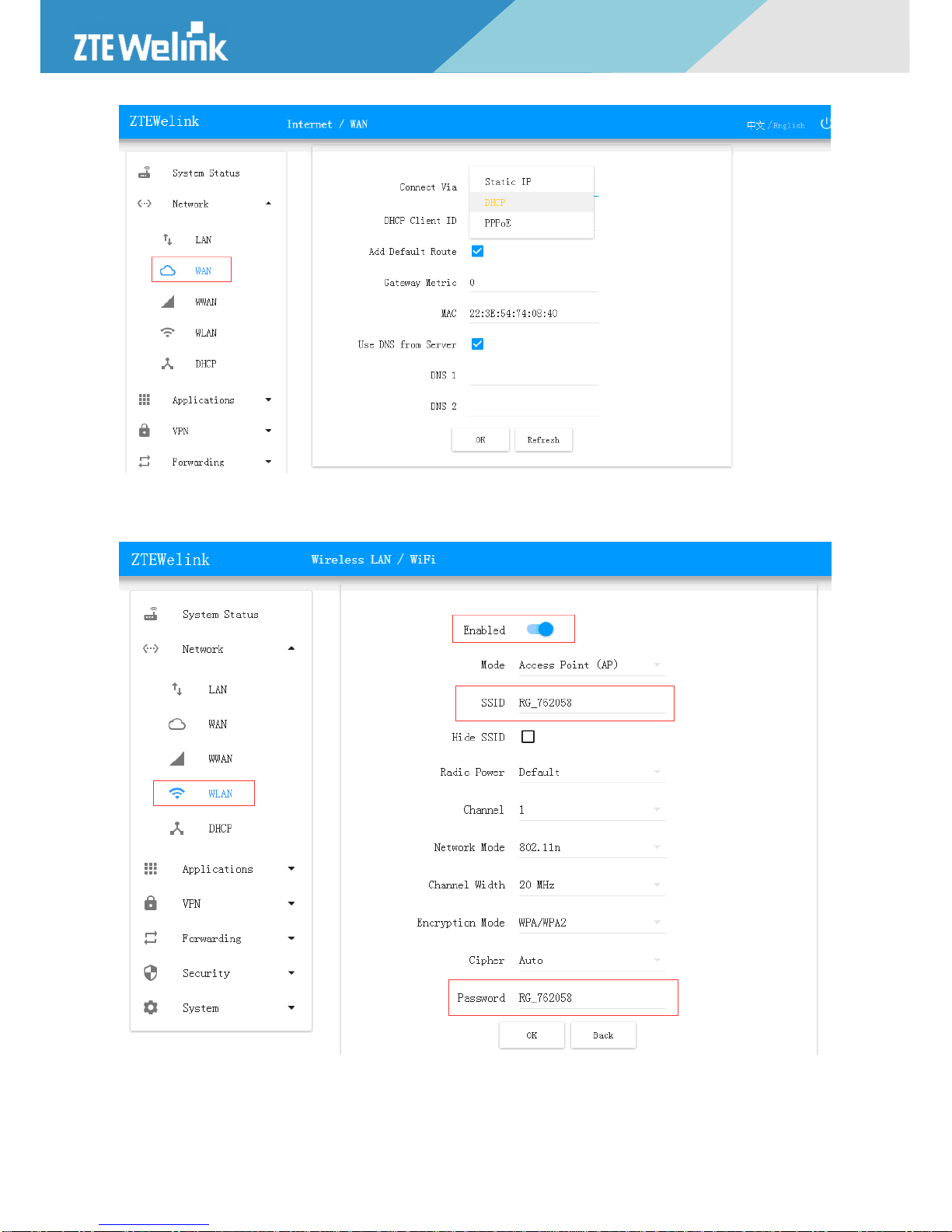The image size is (952, 1232).
Task: Click Security shield icon in WiFi page sidebar
Action: click(x=151, y=973)
